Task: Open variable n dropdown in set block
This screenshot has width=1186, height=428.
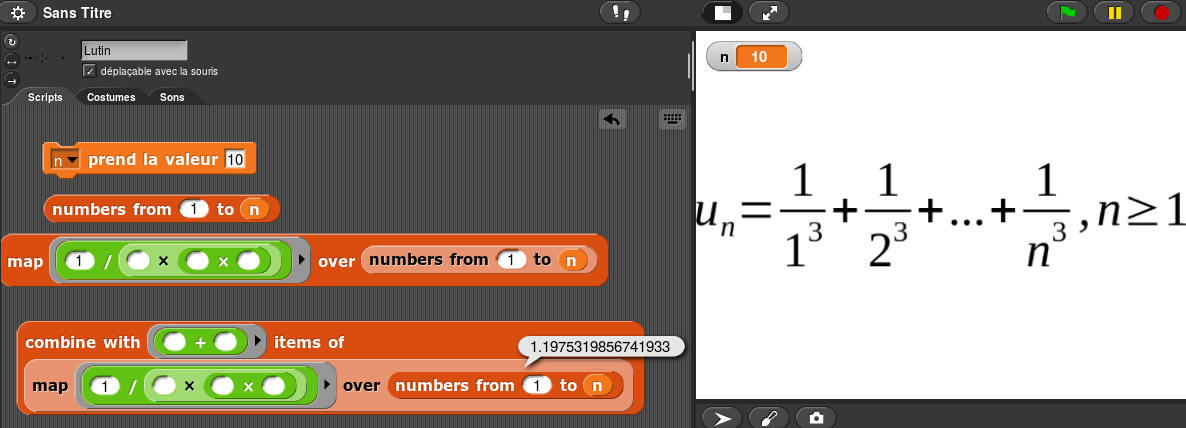Action: click(x=66, y=160)
